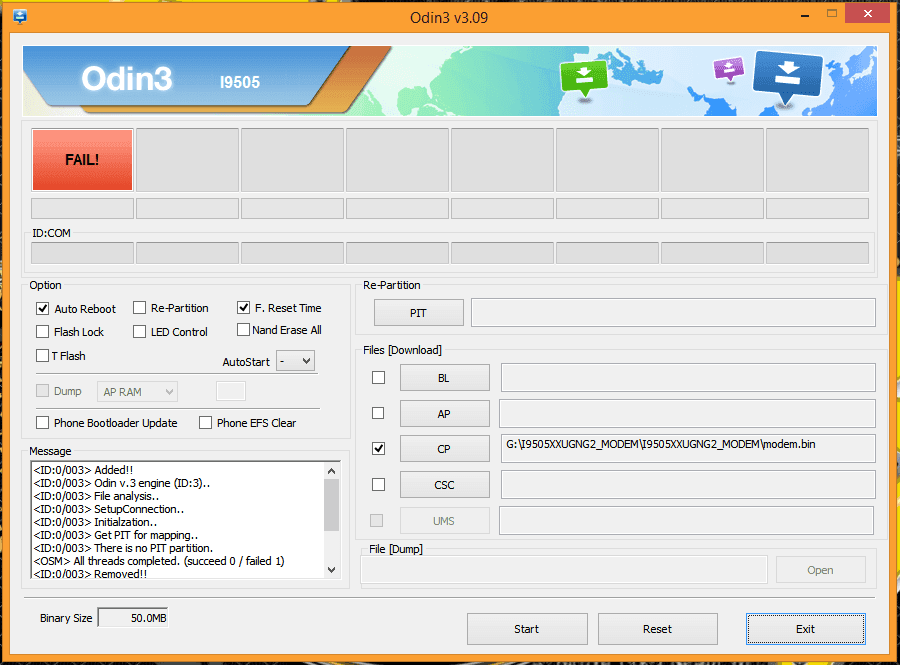Uncheck the CP file checkbox
The image size is (900, 665).
378,449
